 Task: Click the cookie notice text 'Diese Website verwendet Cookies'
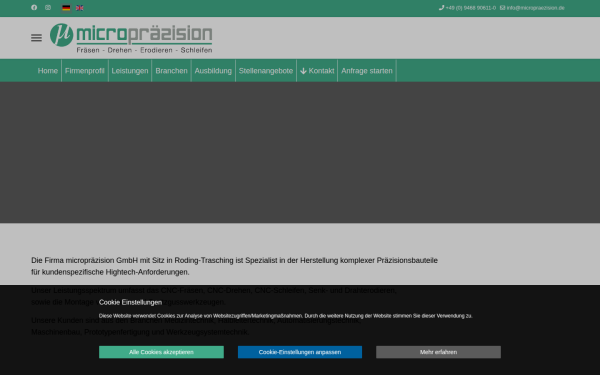point(285,316)
